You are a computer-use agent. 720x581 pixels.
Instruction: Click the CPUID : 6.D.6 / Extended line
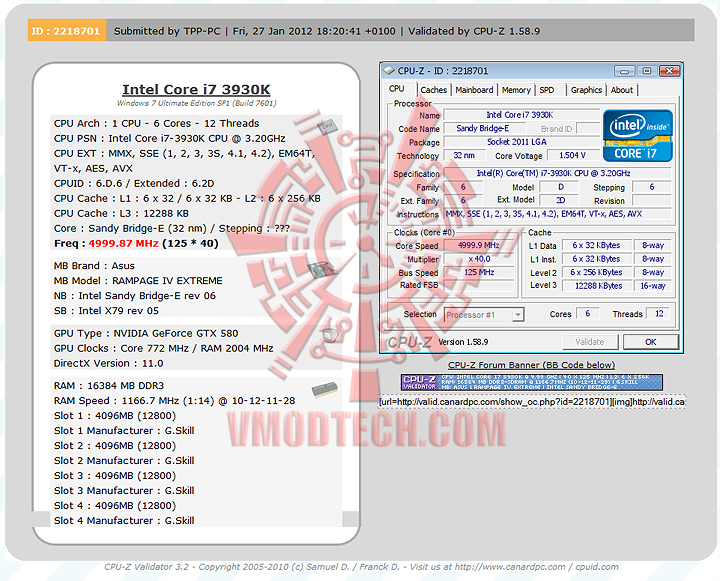pos(134,184)
